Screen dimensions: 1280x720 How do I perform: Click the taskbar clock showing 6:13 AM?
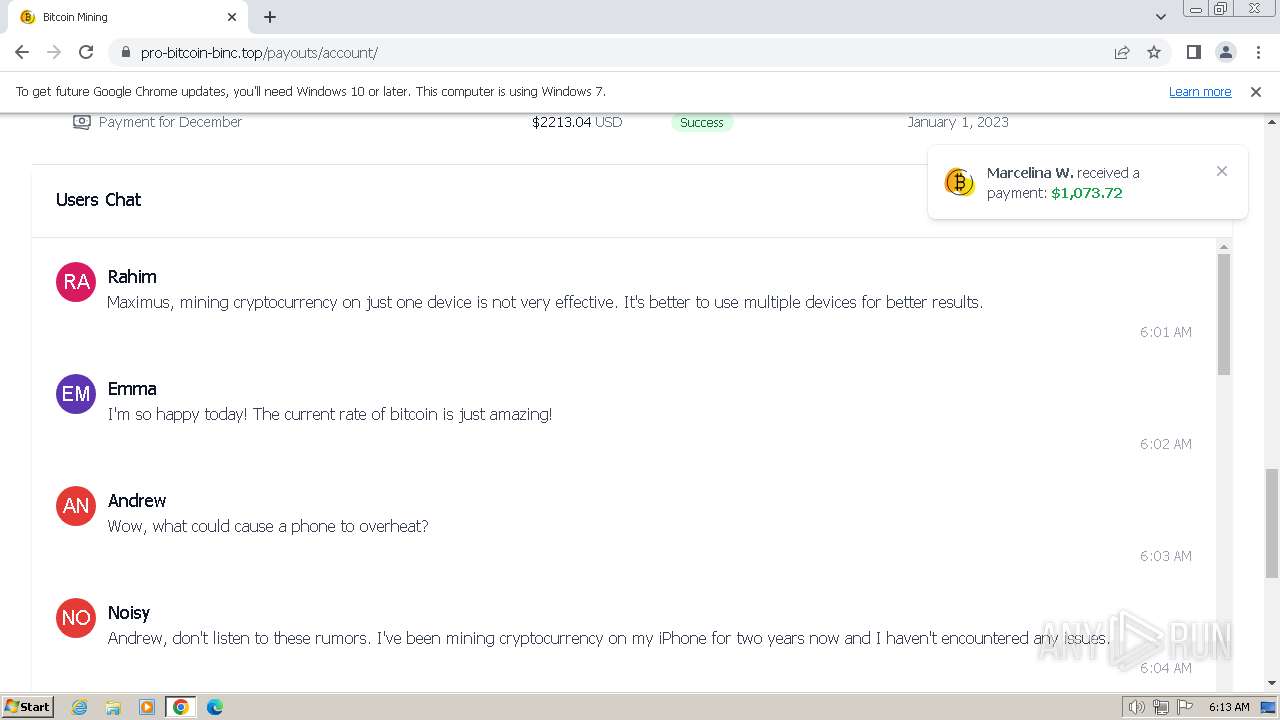[x=1229, y=707]
